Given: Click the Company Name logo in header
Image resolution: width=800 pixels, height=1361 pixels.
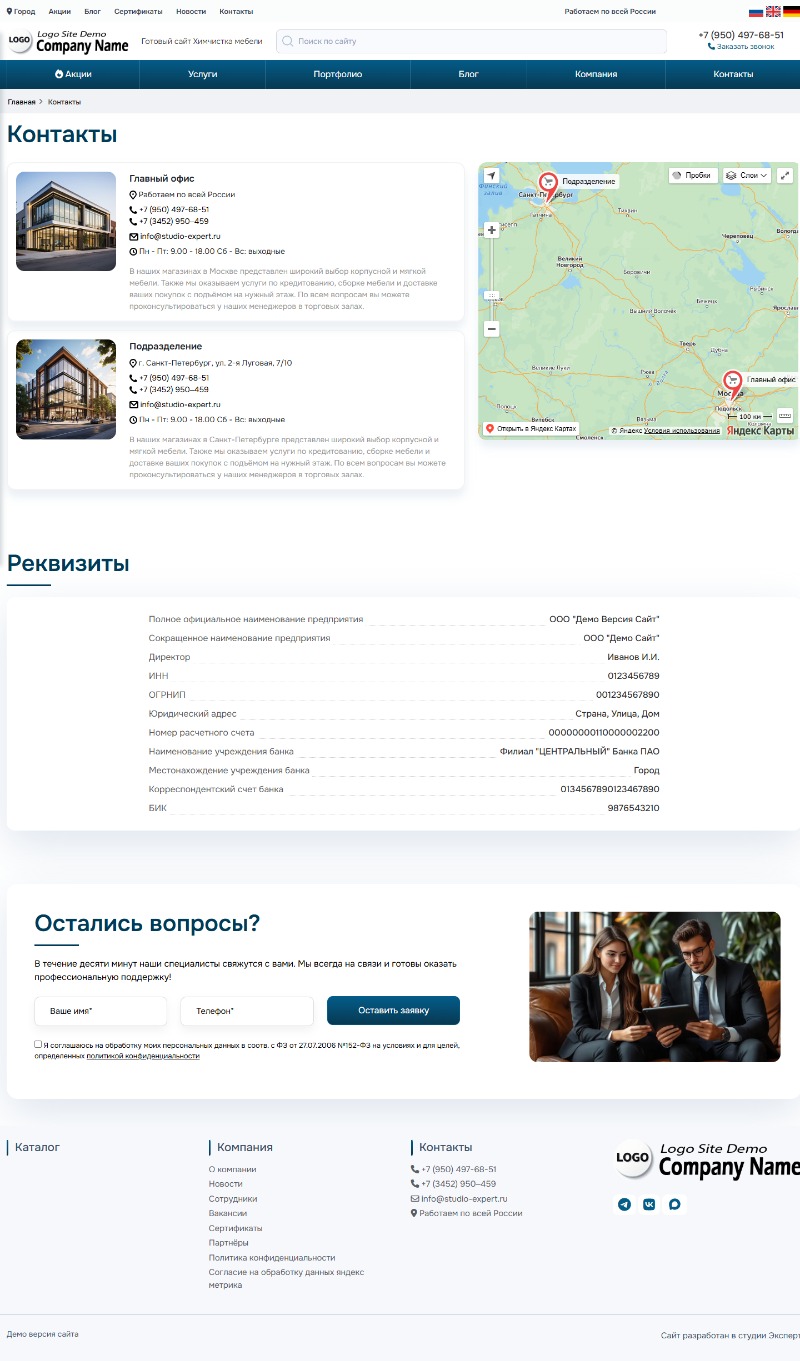Looking at the screenshot, I should coord(68,41).
